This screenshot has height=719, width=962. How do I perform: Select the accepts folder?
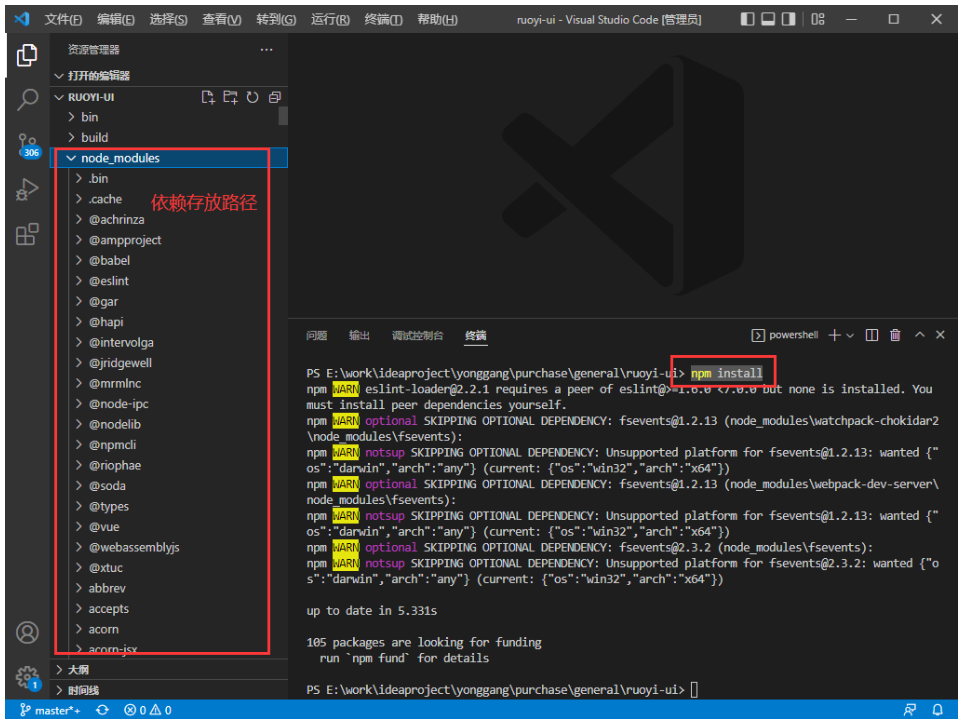(x=169, y=609)
